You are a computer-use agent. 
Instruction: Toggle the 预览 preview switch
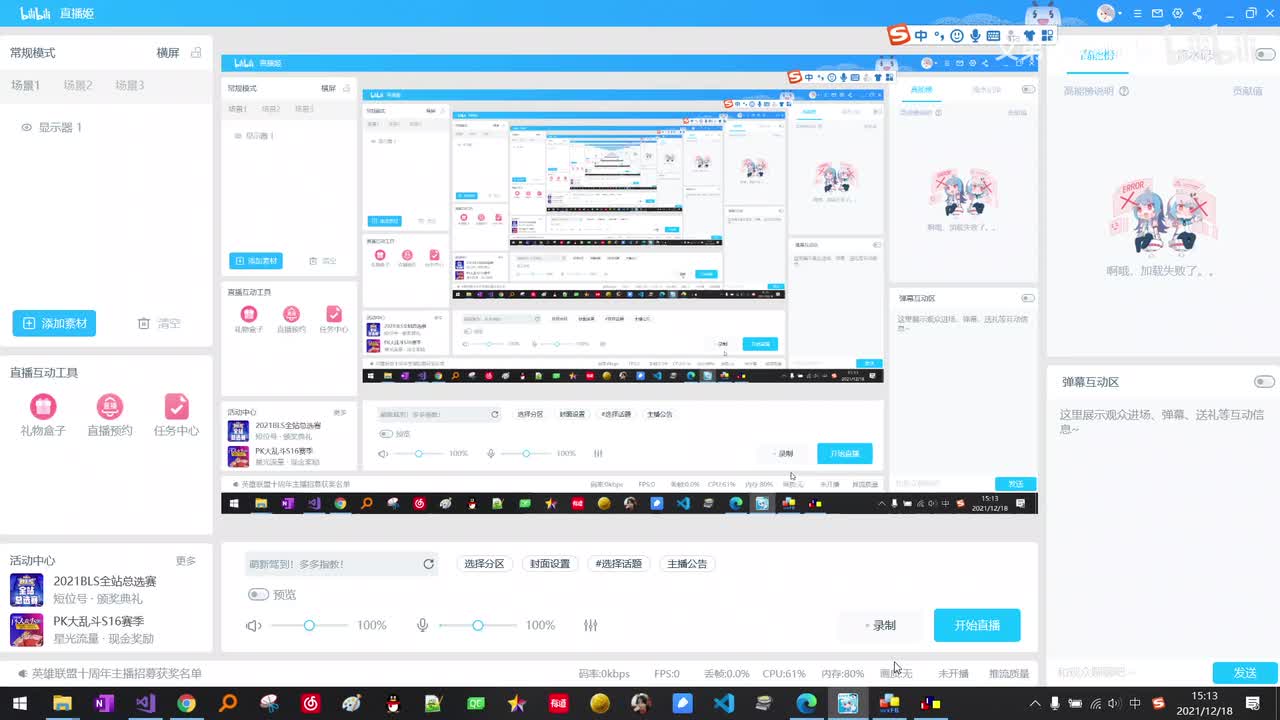point(258,595)
